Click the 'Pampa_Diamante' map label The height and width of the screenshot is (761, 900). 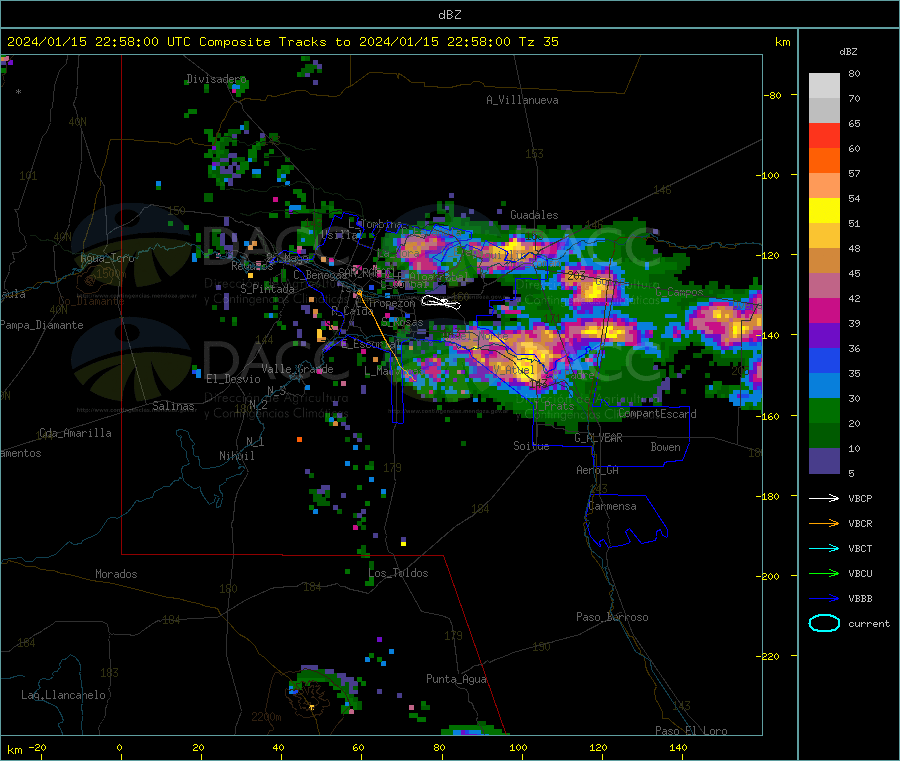click(x=42, y=325)
